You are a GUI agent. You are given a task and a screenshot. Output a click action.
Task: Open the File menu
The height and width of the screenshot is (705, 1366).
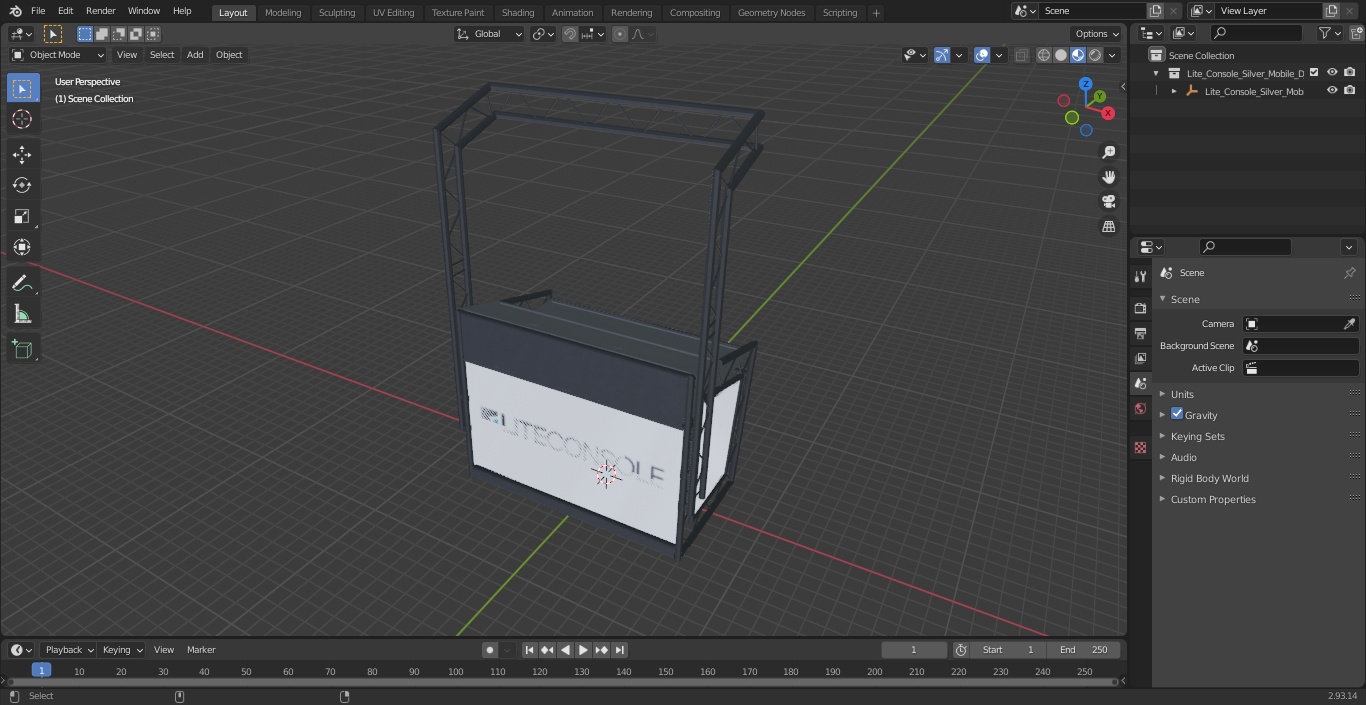pyautogui.click(x=38, y=11)
